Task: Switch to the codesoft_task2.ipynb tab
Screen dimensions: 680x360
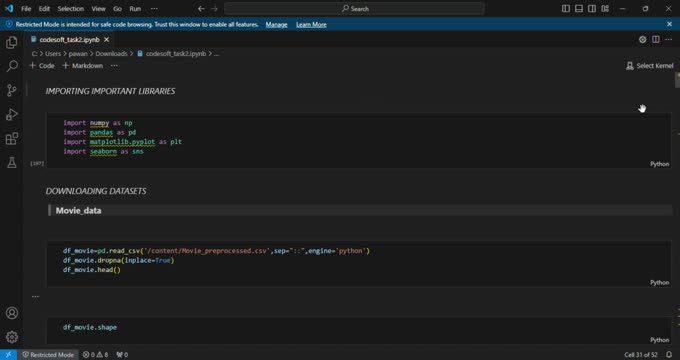Action: (x=69, y=39)
